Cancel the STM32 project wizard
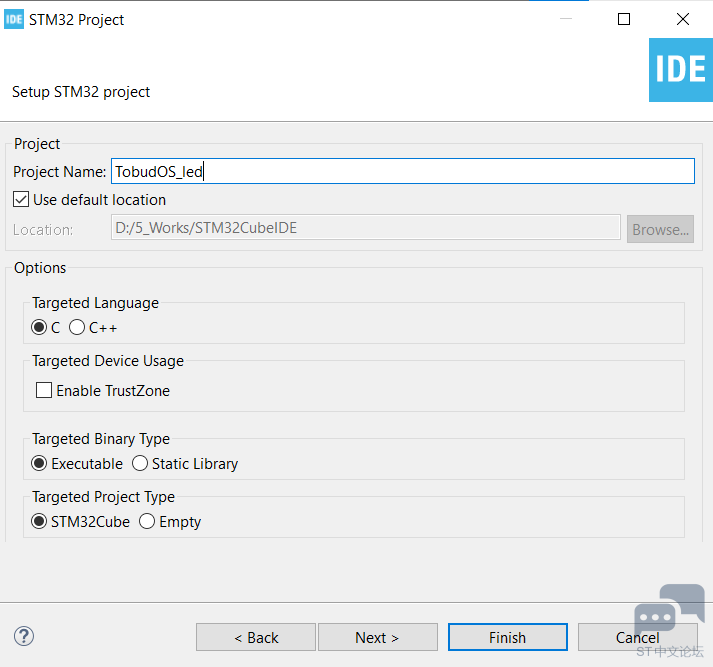This screenshot has width=713, height=667. pos(638,637)
